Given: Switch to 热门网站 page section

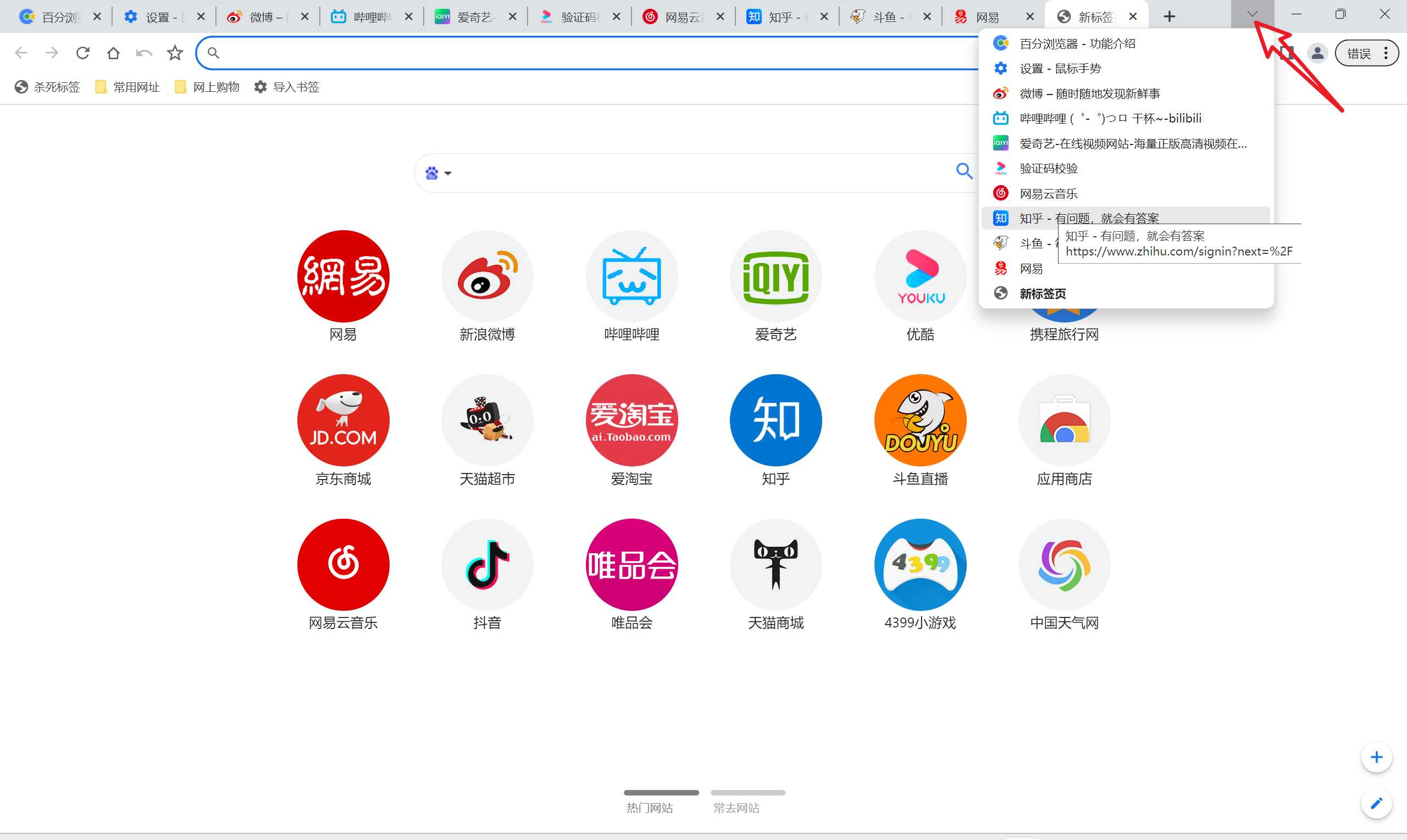Looking at the screenshot, I should pos(661,802).
